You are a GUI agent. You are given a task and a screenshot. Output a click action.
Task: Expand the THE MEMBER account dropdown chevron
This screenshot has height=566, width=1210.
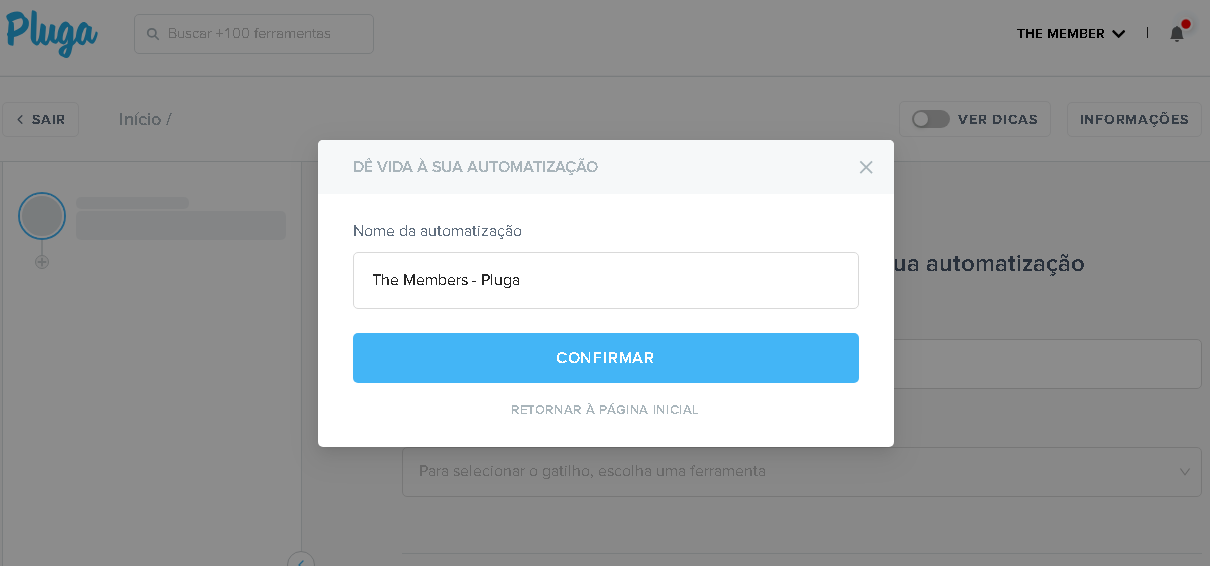1118,34
